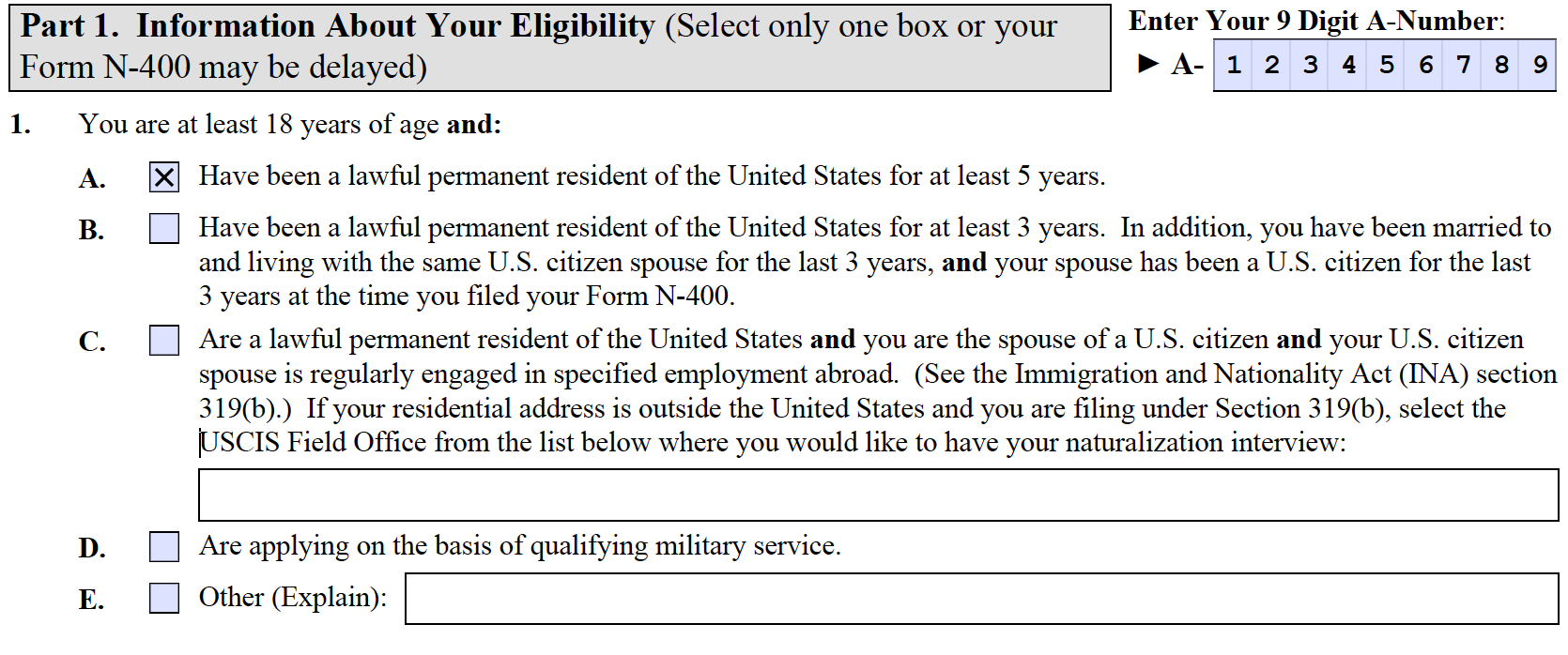Click A-Number digit box showing 6
The image size is (1568, 655).
click(x=1424, y=65)
